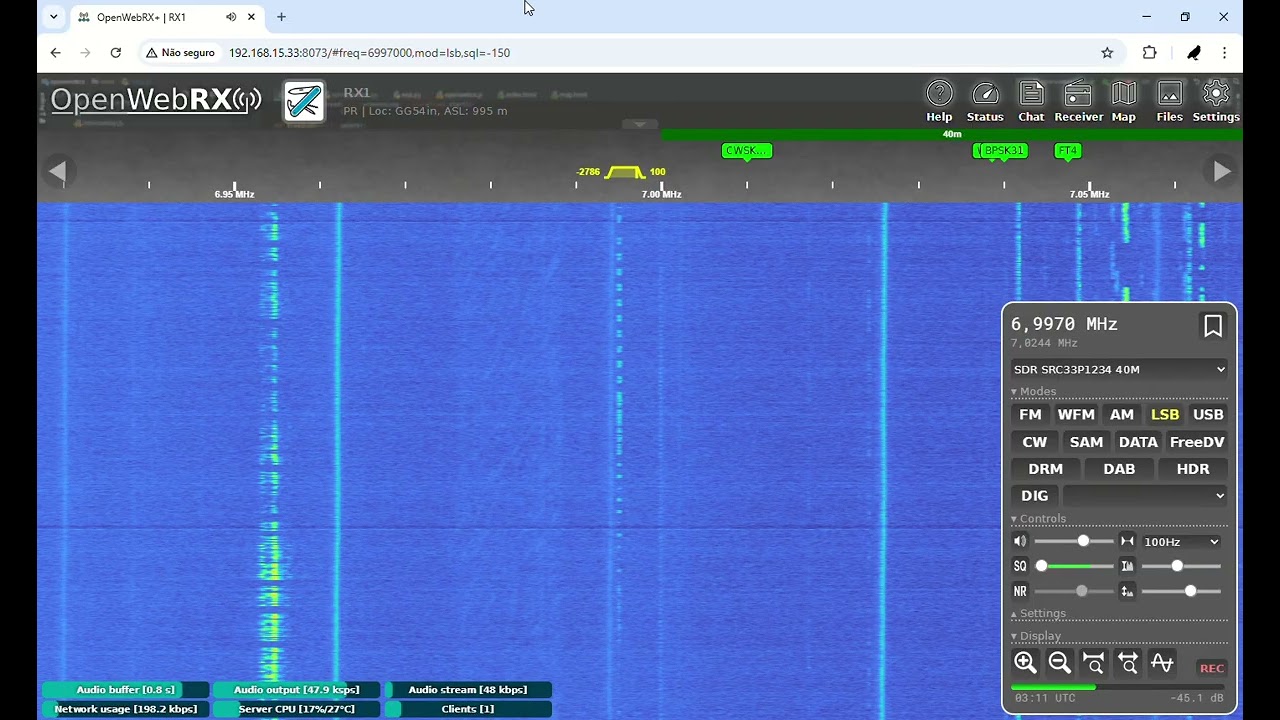The image size is (1280, 720).
Task: Select DRM mode button
Action: (x=1046, y=469)
